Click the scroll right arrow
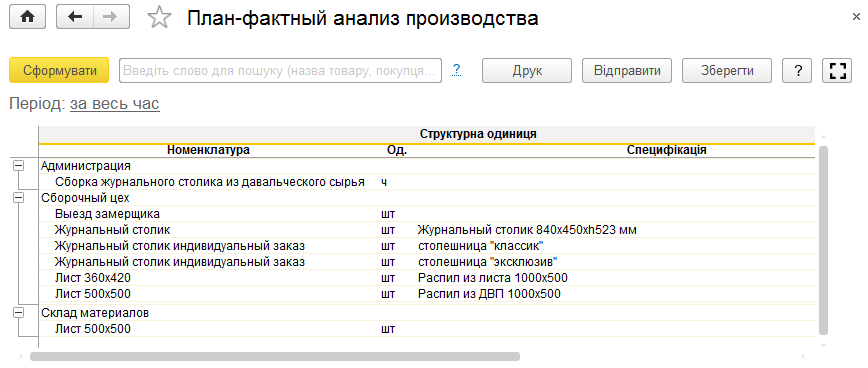This screenshot has width=868, height=368. coord(802,356)
